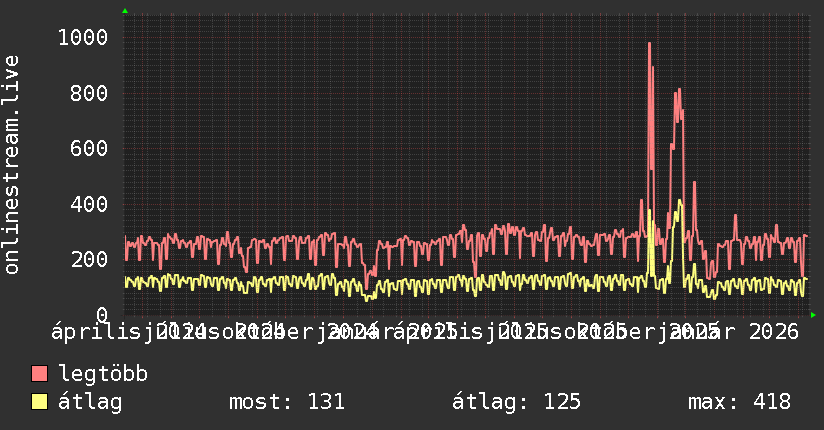Click the 2026 x-axis label
824x430 pixels.
coord(774,332)
